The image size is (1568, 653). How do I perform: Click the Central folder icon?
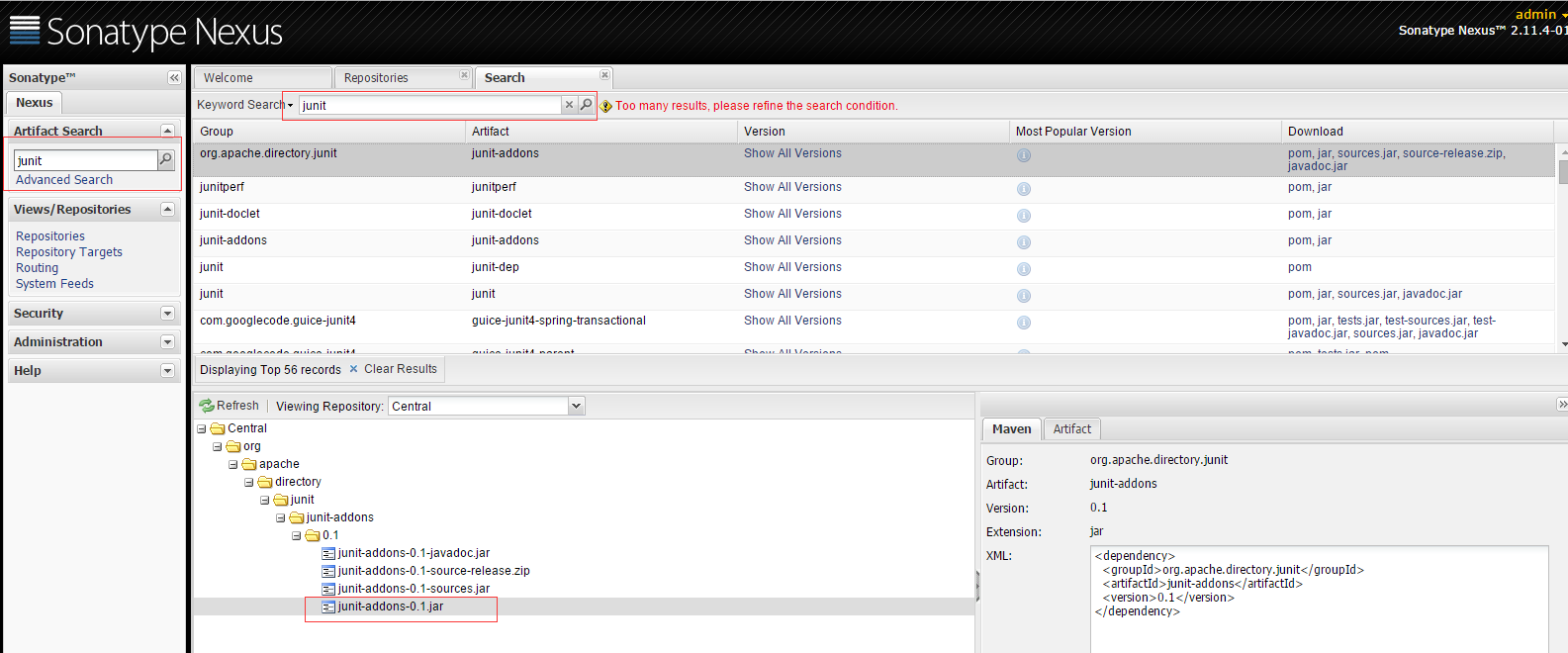[x=218, y=428]
